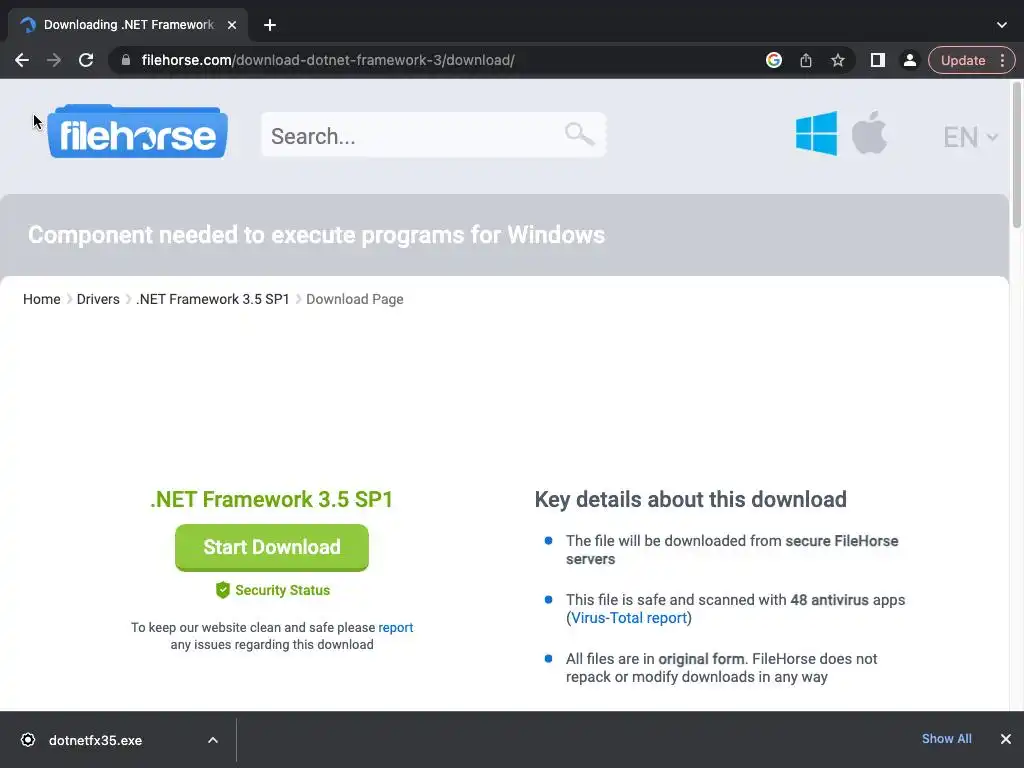Open tab search chevron at top right
The height and width of the screenshot is (768, 1024).
[x=1002, y=25]
